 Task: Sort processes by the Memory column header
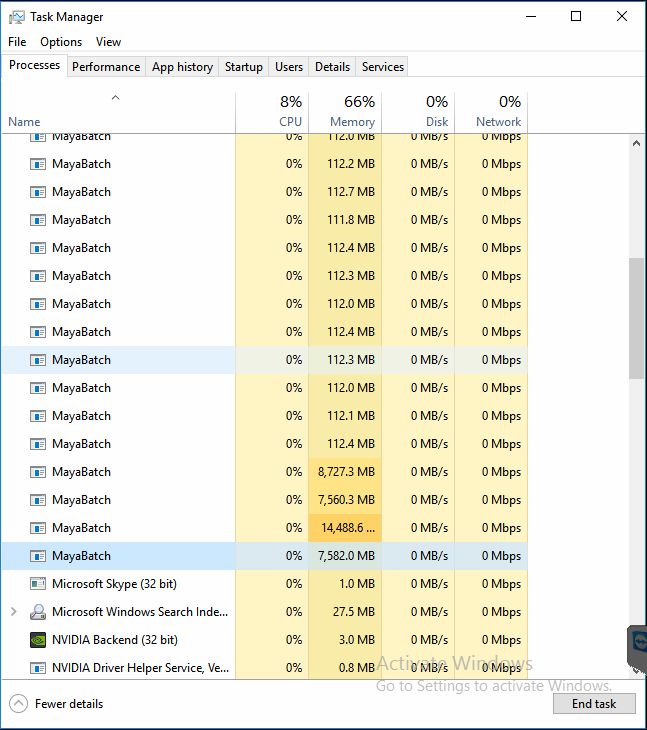click(x=345, y=112)
